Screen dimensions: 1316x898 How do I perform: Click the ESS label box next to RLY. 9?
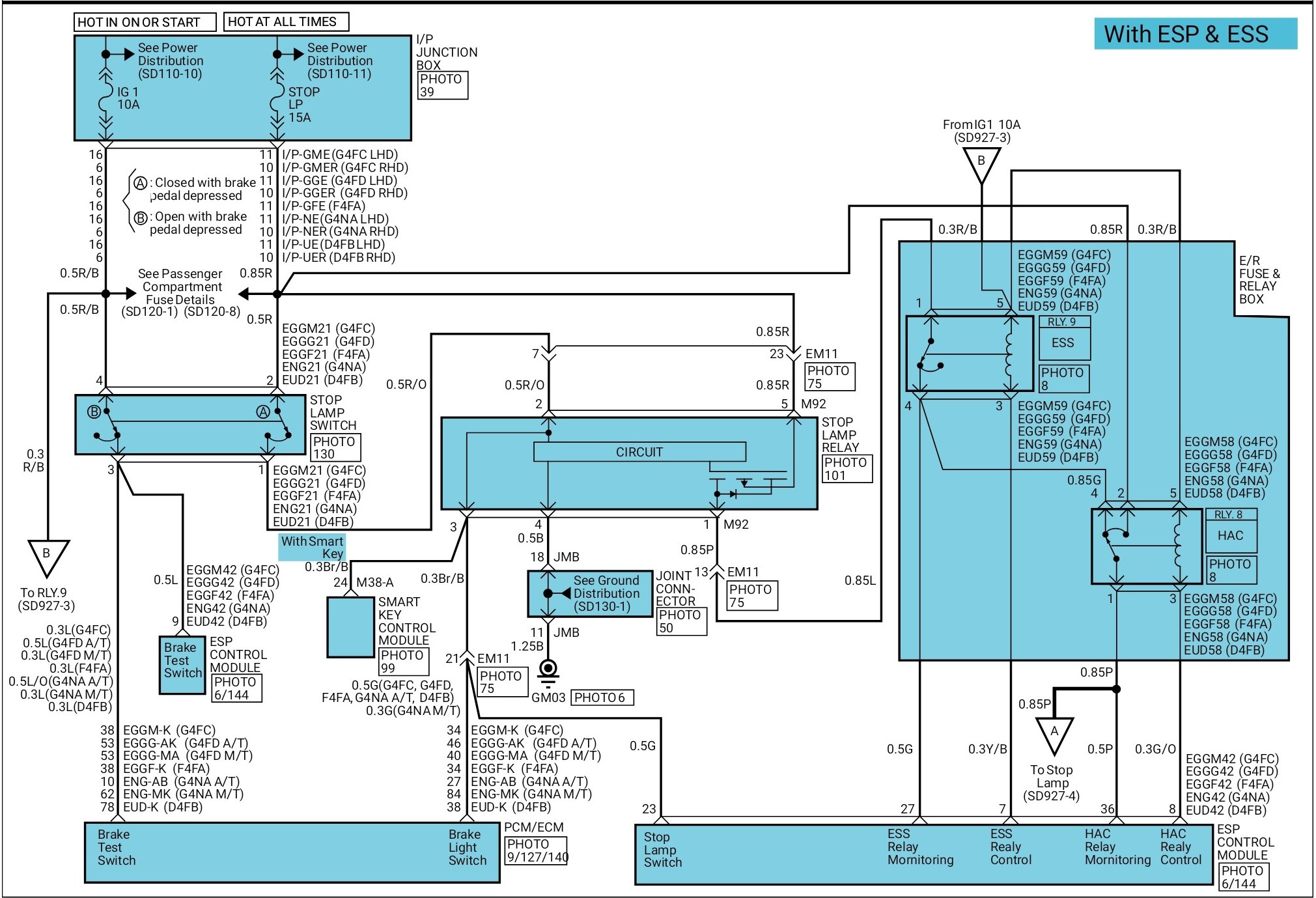point(1063,343)
